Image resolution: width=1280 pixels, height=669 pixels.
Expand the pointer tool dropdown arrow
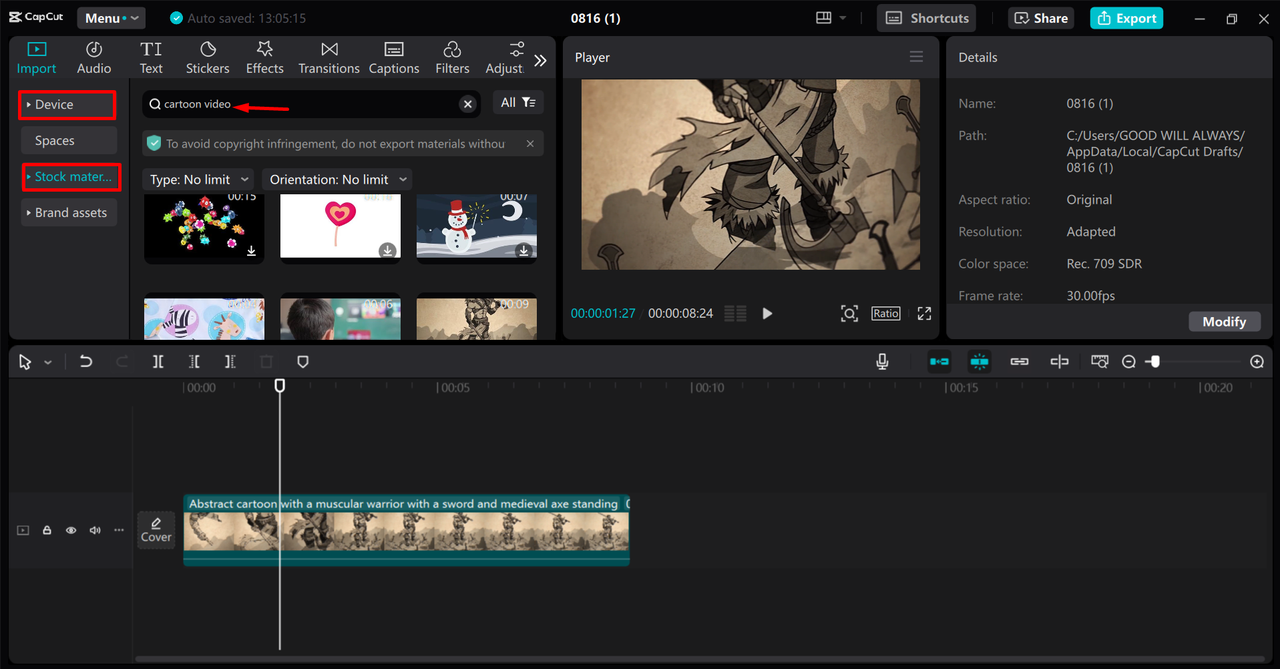47,362
